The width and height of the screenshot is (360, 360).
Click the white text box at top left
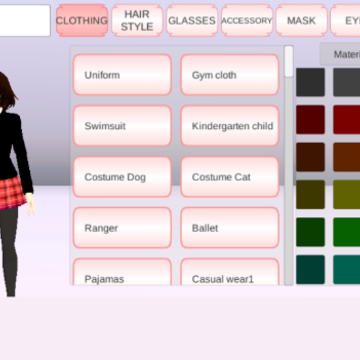coord(25,20)
